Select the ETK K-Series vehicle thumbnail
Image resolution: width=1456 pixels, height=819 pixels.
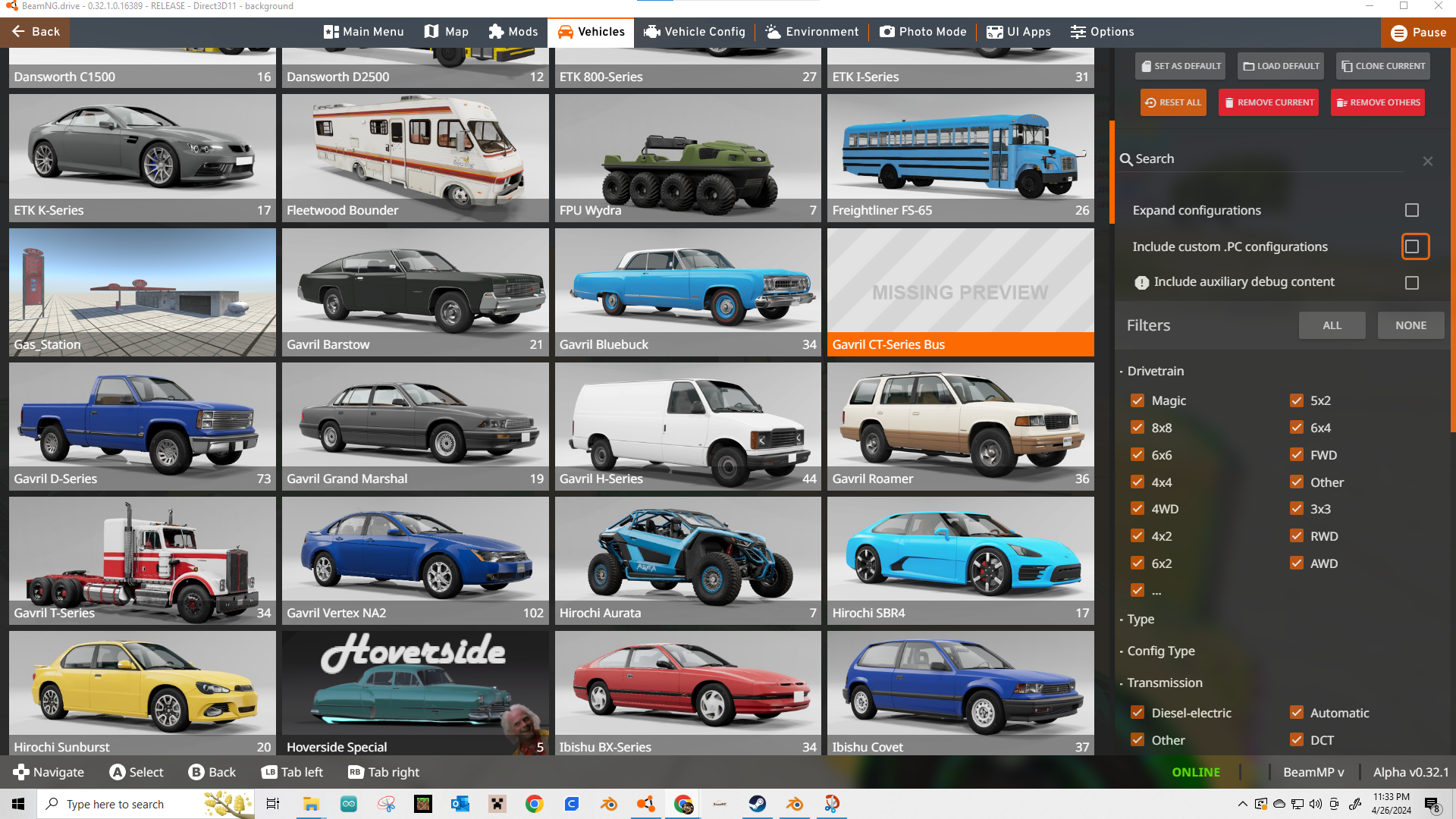tap(143, 158)
